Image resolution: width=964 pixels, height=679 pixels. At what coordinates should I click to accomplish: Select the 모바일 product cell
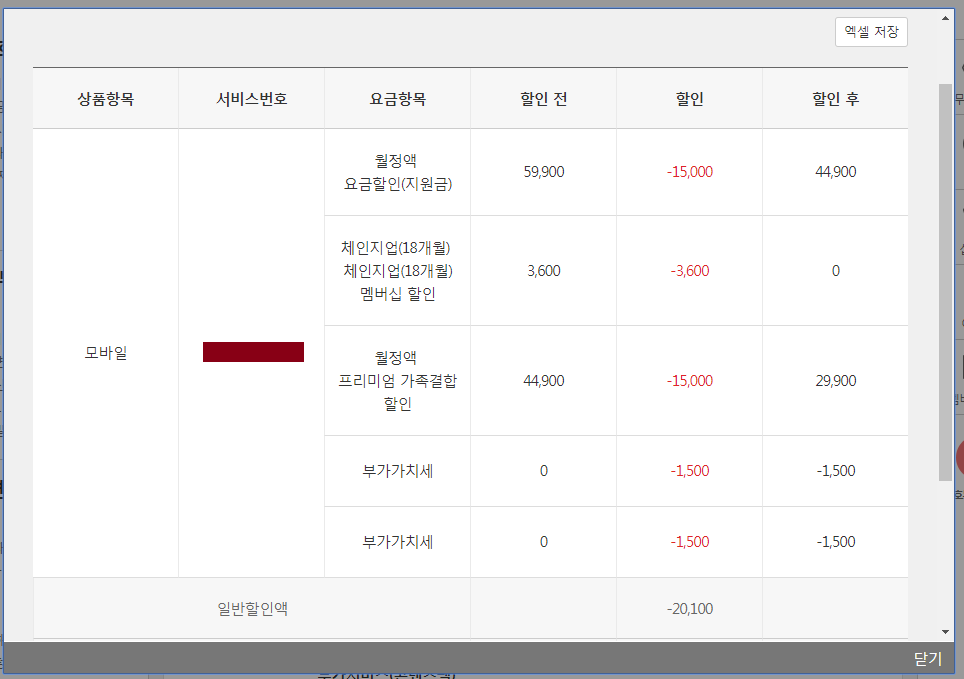[x=106, y=353]
